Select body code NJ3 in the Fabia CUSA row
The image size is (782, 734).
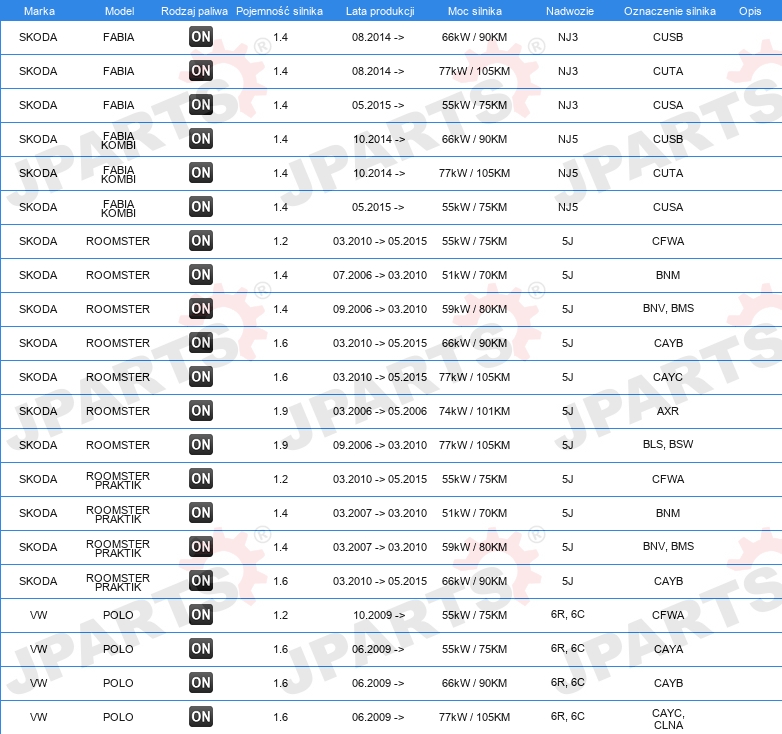coord(568,105)
